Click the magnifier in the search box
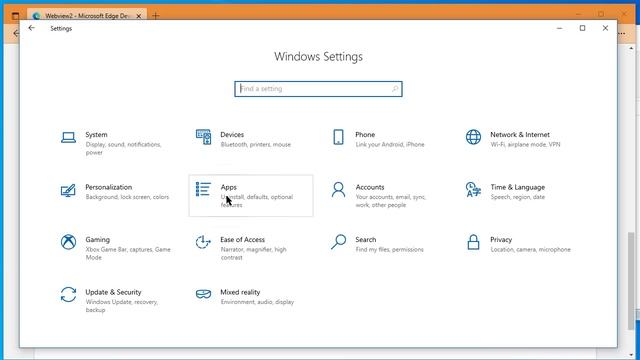This screenshot has height=360, width=640. (395, 89)
